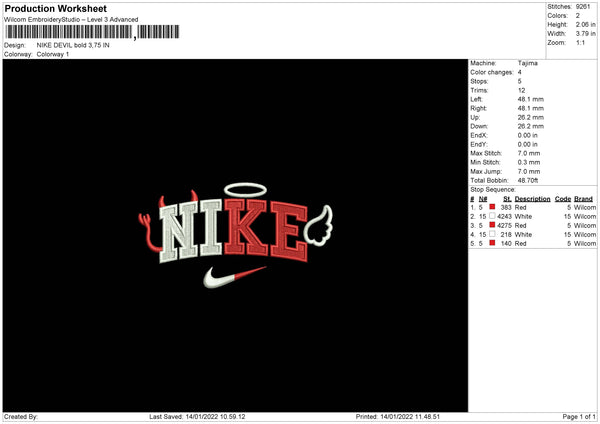Click the Zoom value "1:1"
Viewport: 600px width, 424px height.
click(580, 42)
